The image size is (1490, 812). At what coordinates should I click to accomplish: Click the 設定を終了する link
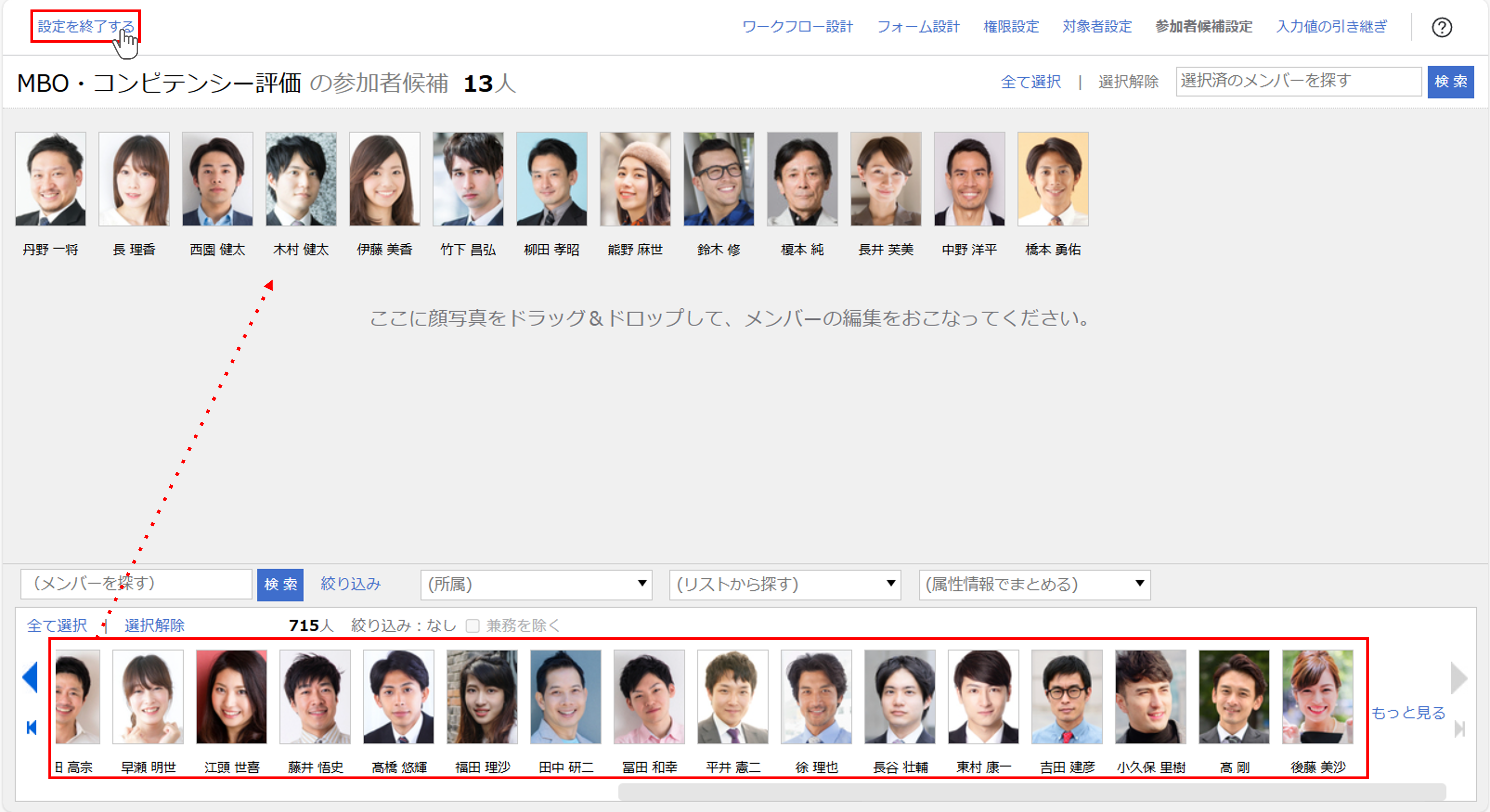coord(86,26)
